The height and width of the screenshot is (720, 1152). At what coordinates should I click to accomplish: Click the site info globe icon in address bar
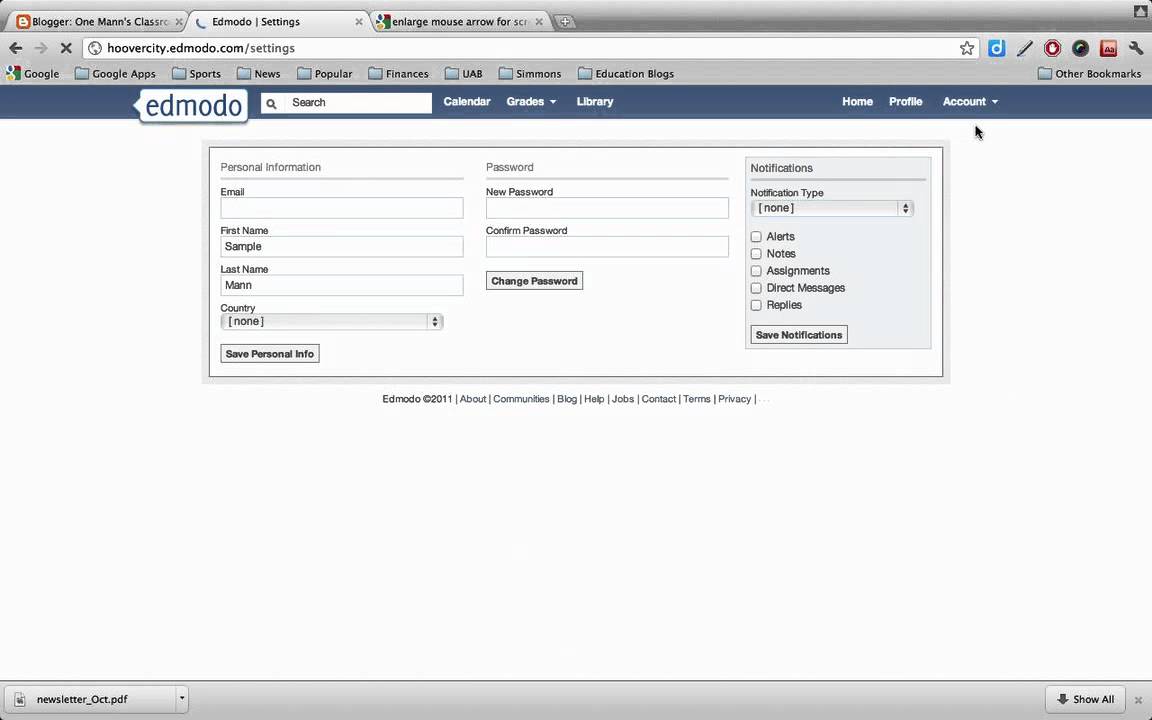[x=94, y=48]
